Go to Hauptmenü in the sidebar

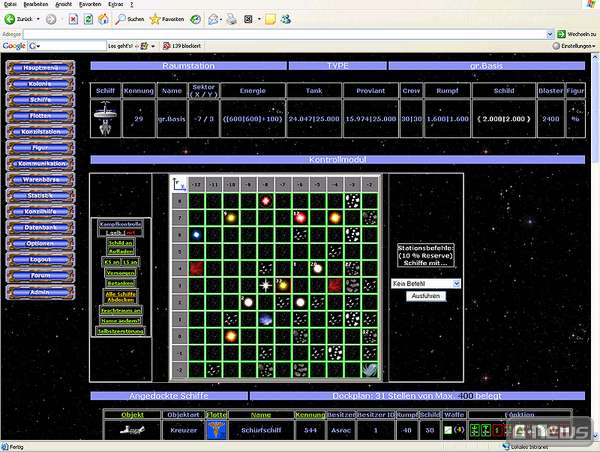[40, 68]
